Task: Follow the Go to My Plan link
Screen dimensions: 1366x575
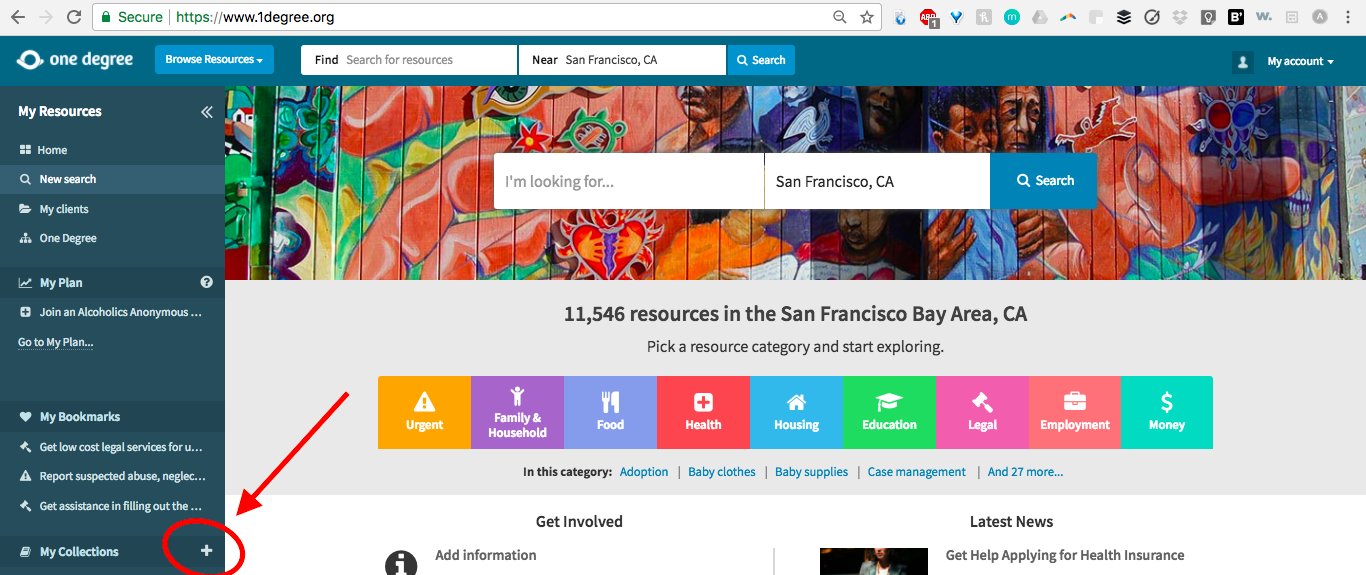Action: (x=56, y=342)
